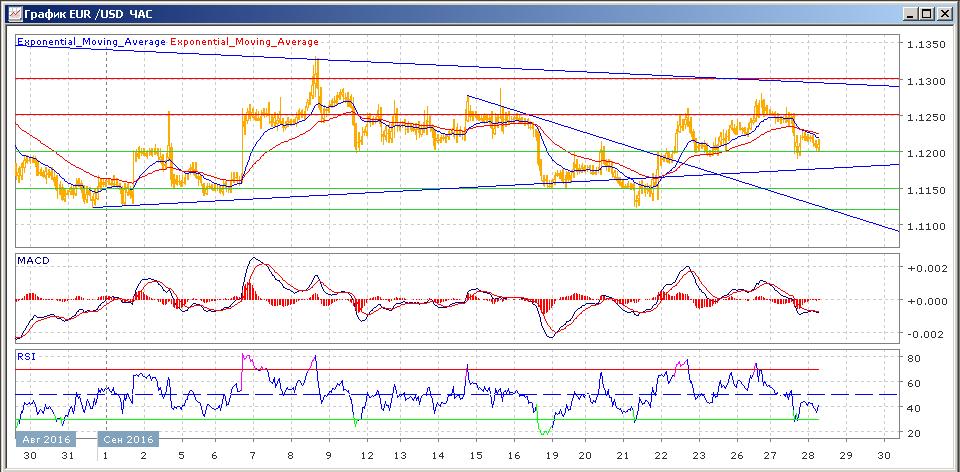The width and height of the screenshot is (960, 472).
Task: Click the +0.002 MACD scale value
Action: pos(928,268)
